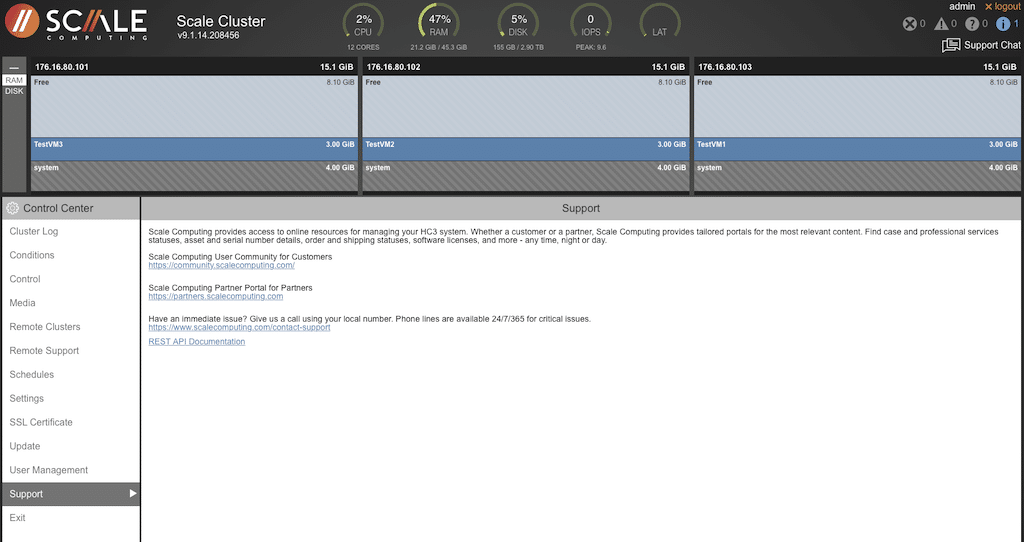This screenshot has width=1024, height=542.
Task: Open Cluster Log in Control Center
Action: (x=71, y=231)
